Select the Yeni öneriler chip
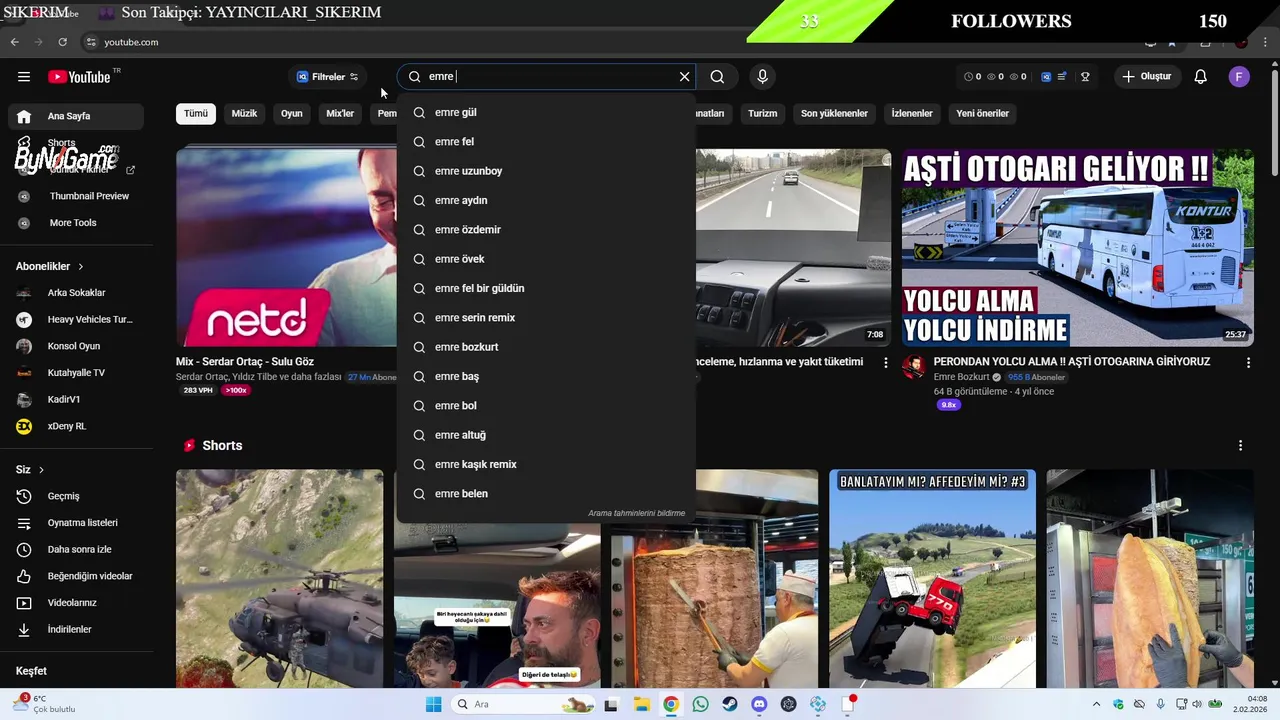1280x720 pixels. pyautogui.click(x=982, y=113)
